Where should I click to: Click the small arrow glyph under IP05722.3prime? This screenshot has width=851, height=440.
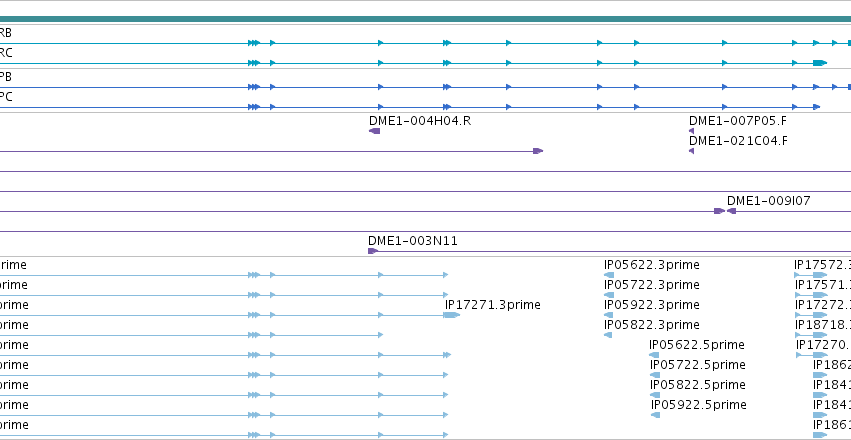click(609, 295)
